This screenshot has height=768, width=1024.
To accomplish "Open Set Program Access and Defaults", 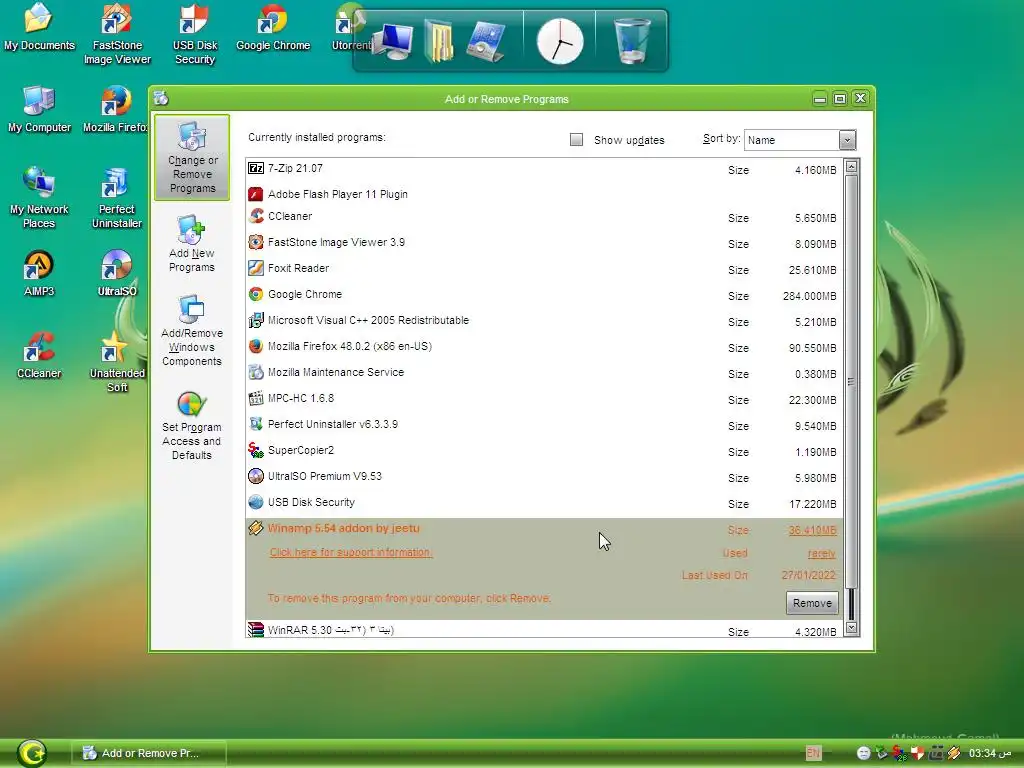I will point(191,426).
